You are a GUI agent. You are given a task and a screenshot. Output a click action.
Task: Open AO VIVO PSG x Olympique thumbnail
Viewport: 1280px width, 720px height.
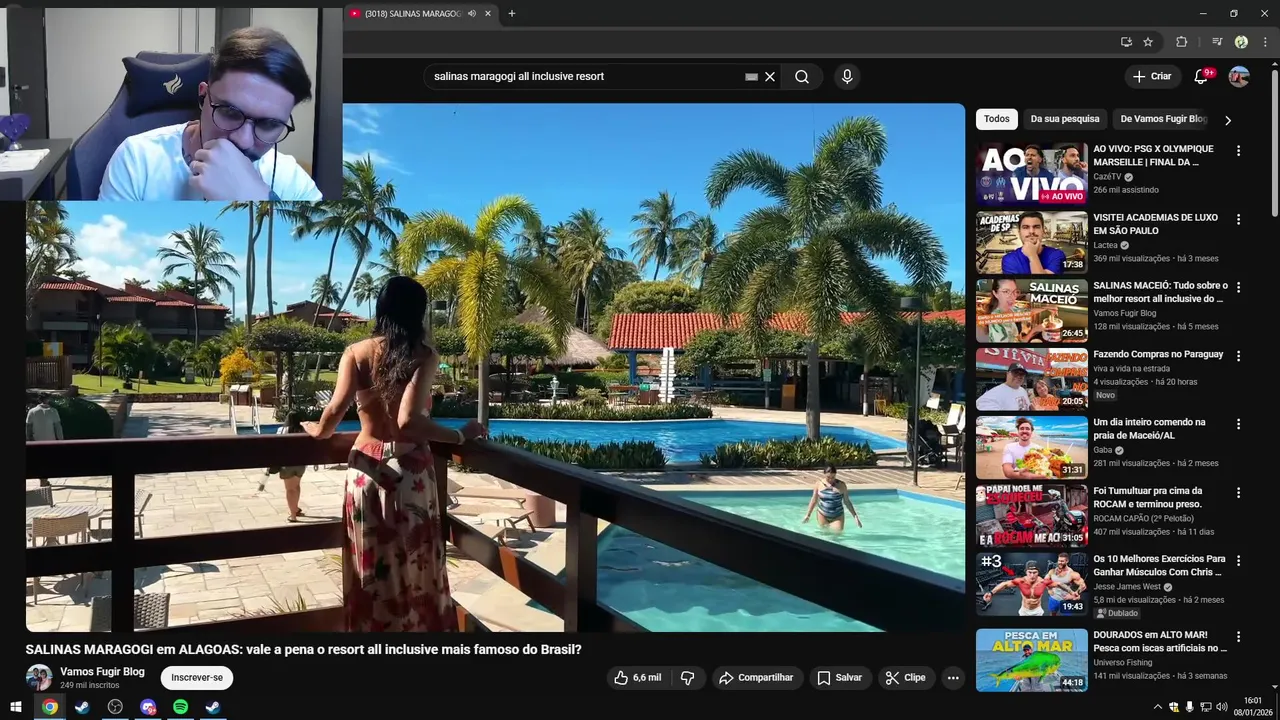[x=1031, y=174]
